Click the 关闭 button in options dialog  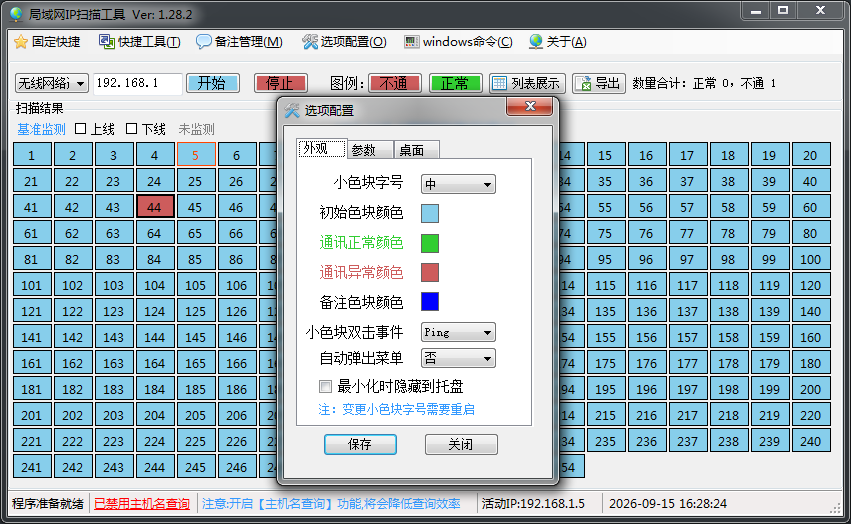tap(461, 444)
